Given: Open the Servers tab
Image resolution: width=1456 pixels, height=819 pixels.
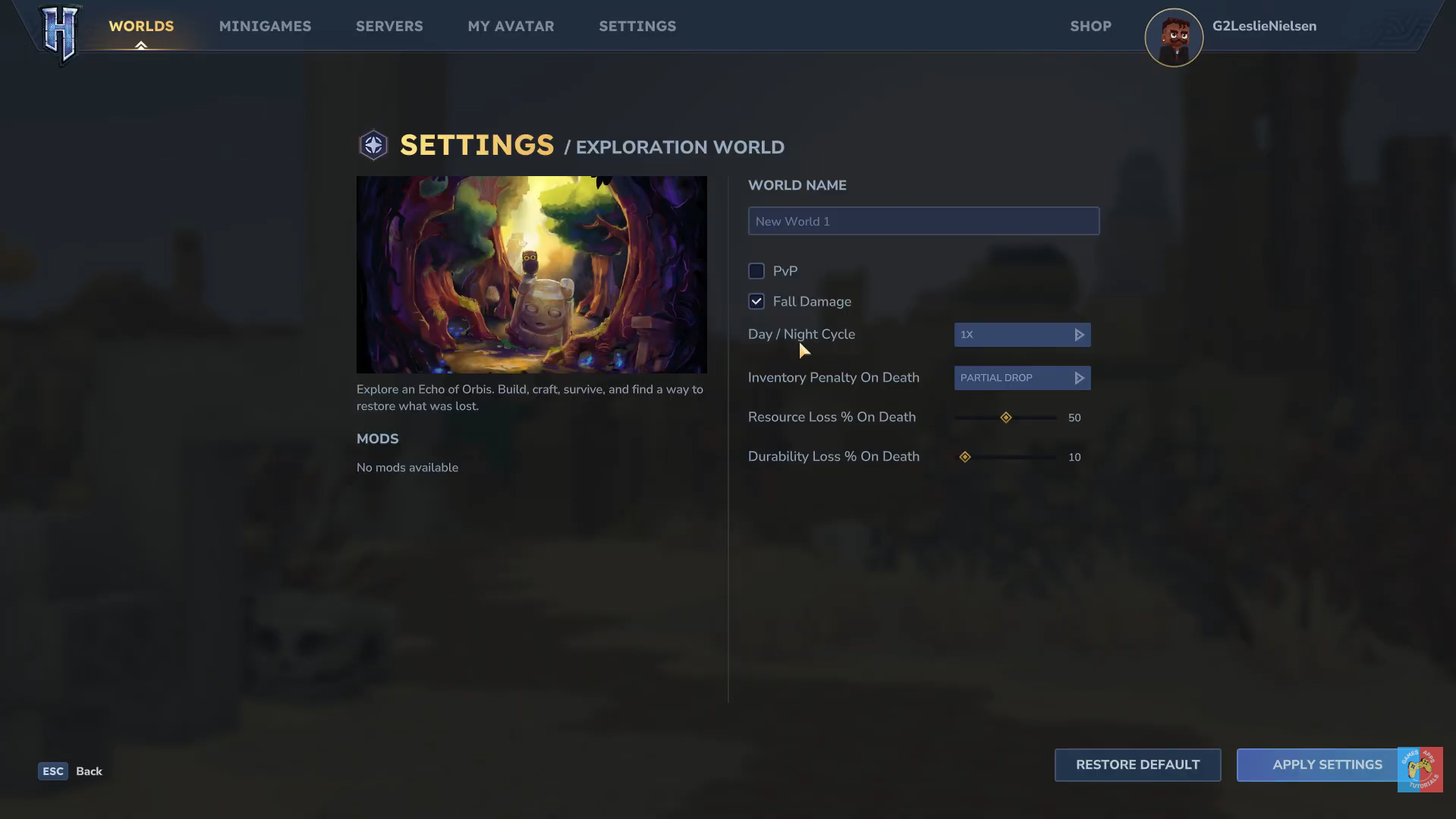Looking at the screenshot, I should 389,26.
